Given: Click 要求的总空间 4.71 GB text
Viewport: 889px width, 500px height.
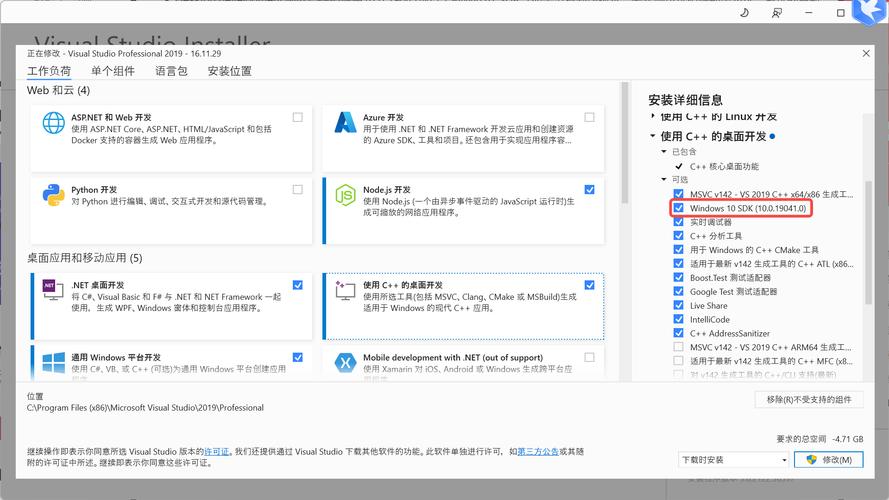Looking at the screenshot, I should click(820, 439).
